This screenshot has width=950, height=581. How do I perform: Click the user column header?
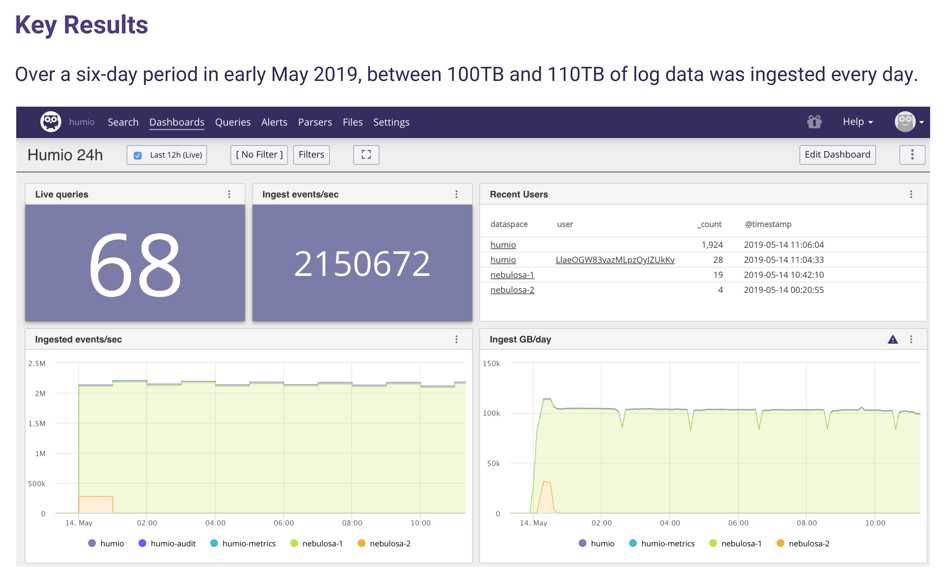[565, 224]
